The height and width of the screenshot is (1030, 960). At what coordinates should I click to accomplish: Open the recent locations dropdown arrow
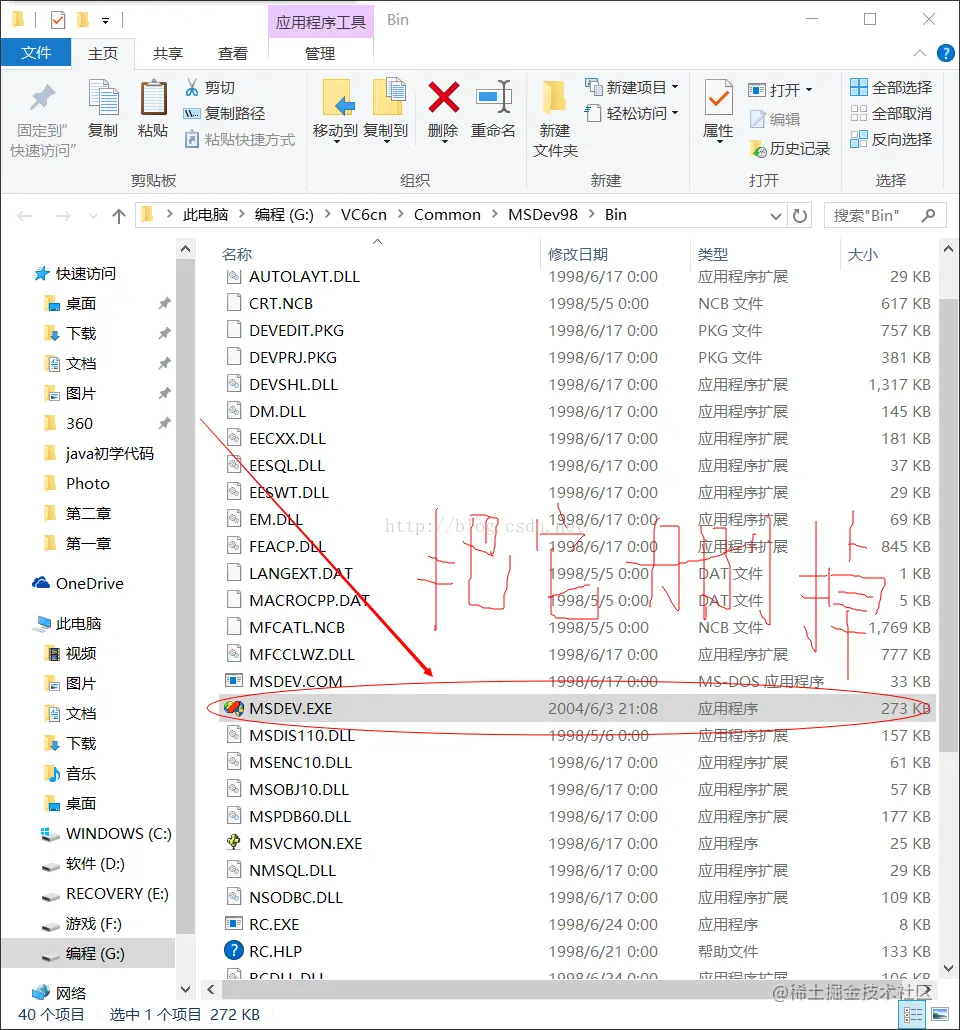click(93, 215)
